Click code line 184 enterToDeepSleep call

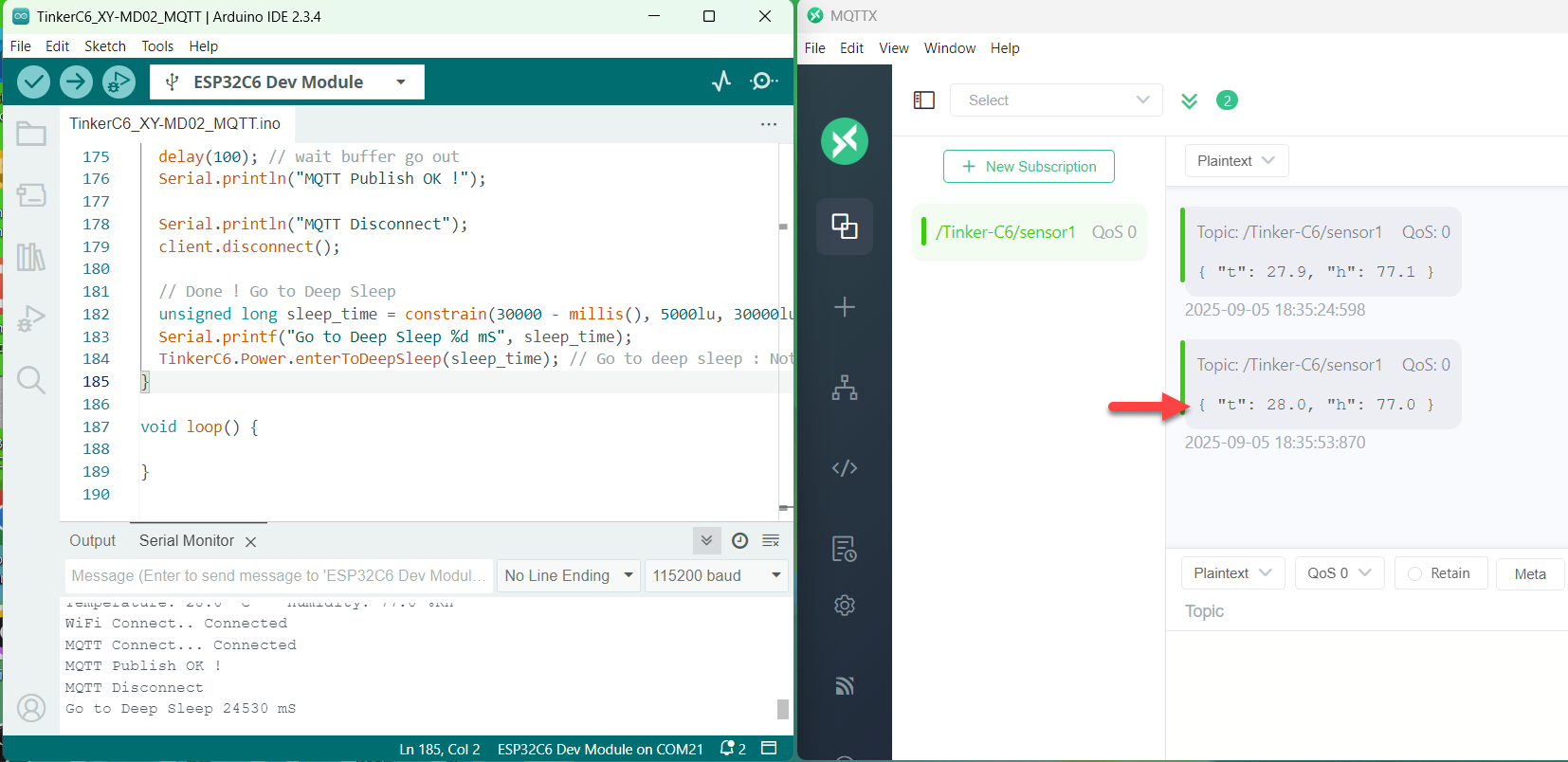pyautogui.click(x=358, y=358)
